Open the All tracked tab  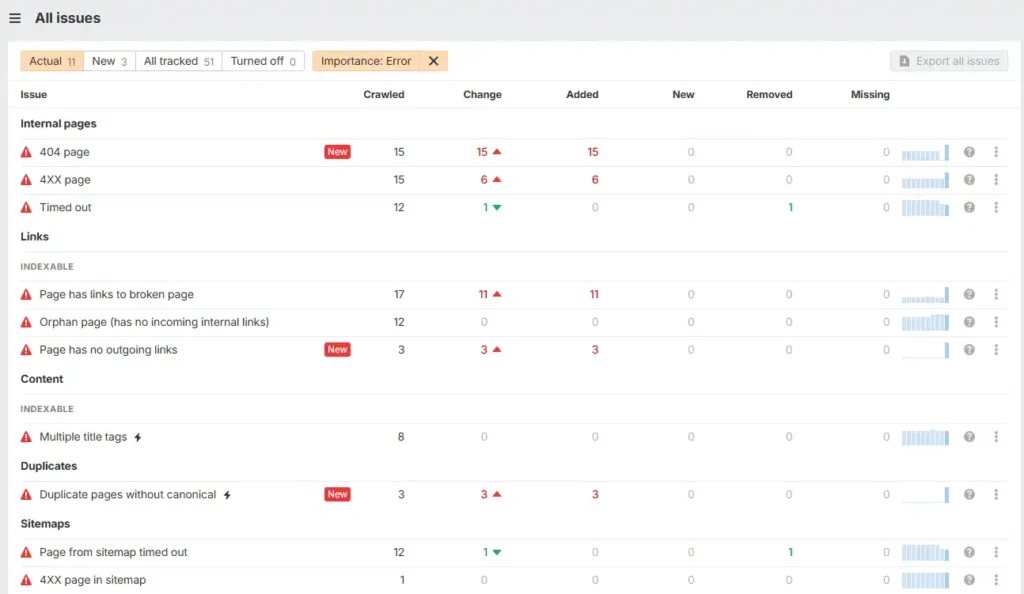coord(178,61)
